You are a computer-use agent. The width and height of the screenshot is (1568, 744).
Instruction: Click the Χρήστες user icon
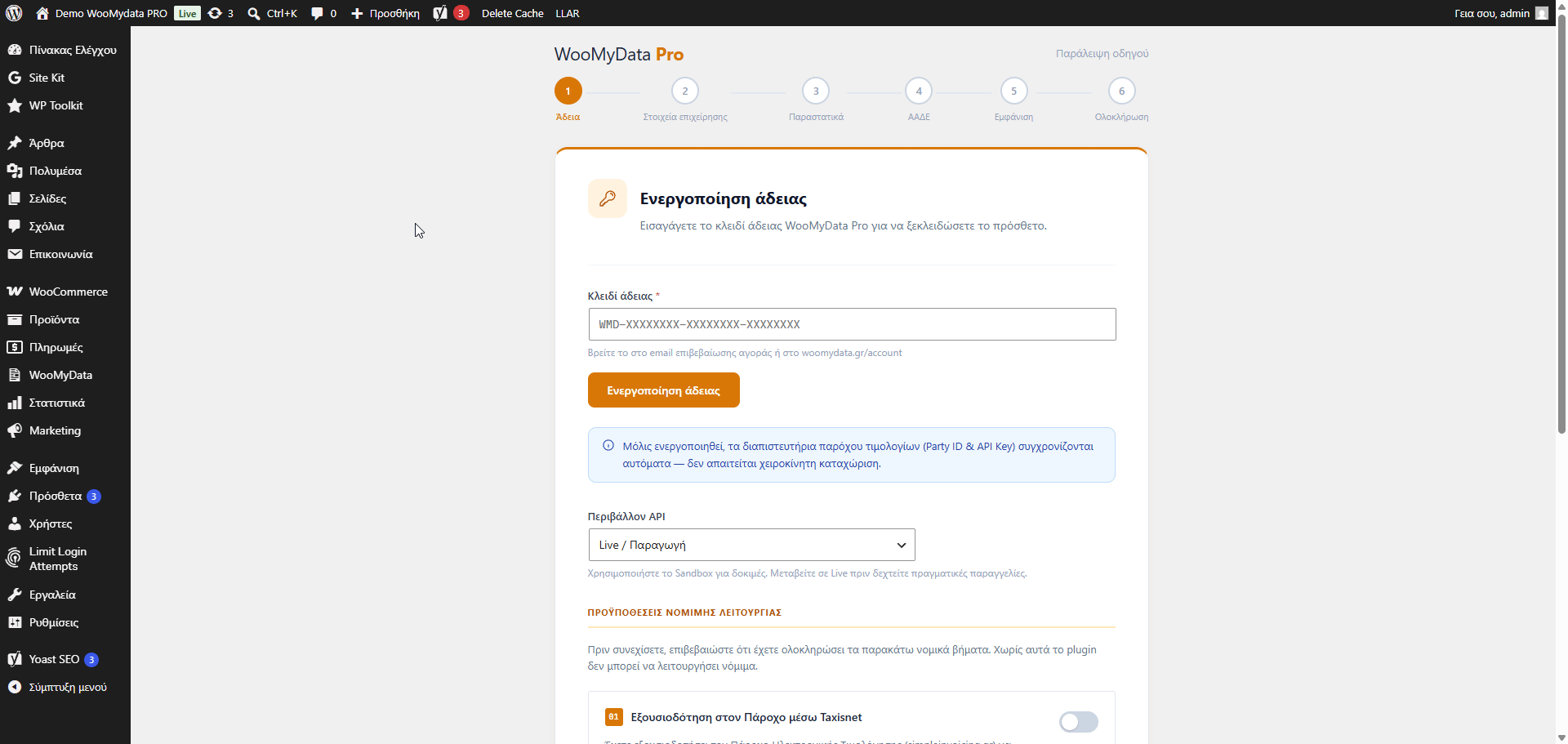tap(15, 523)
